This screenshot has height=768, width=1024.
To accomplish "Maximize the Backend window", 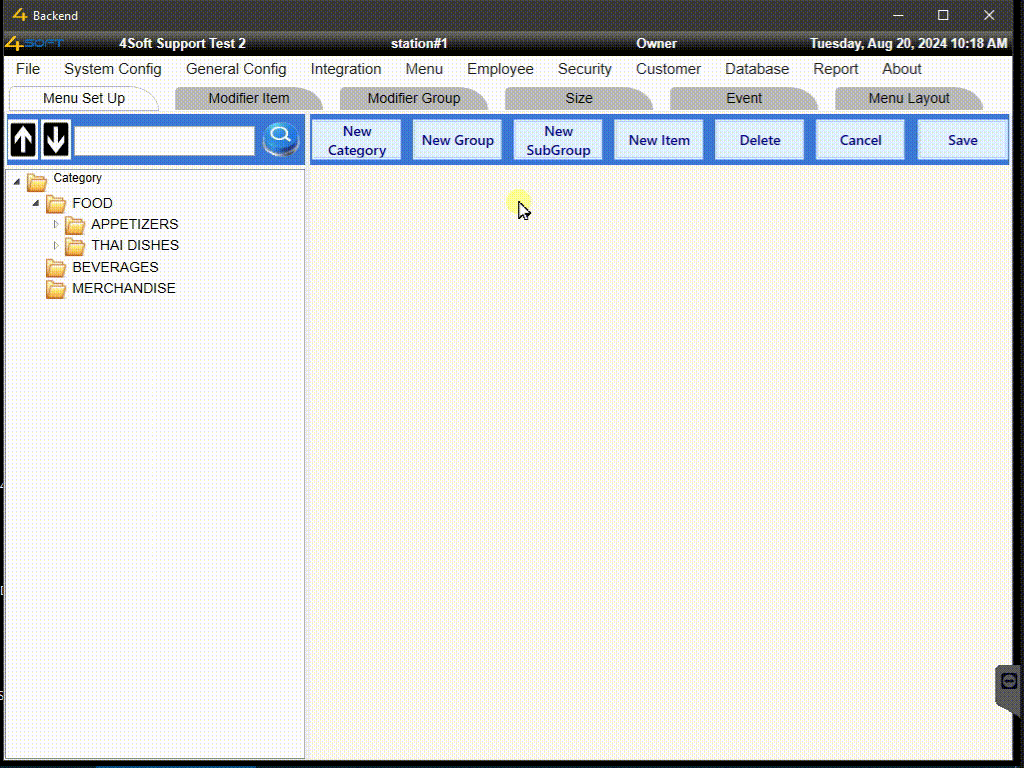I will click(x=943, y=15).
